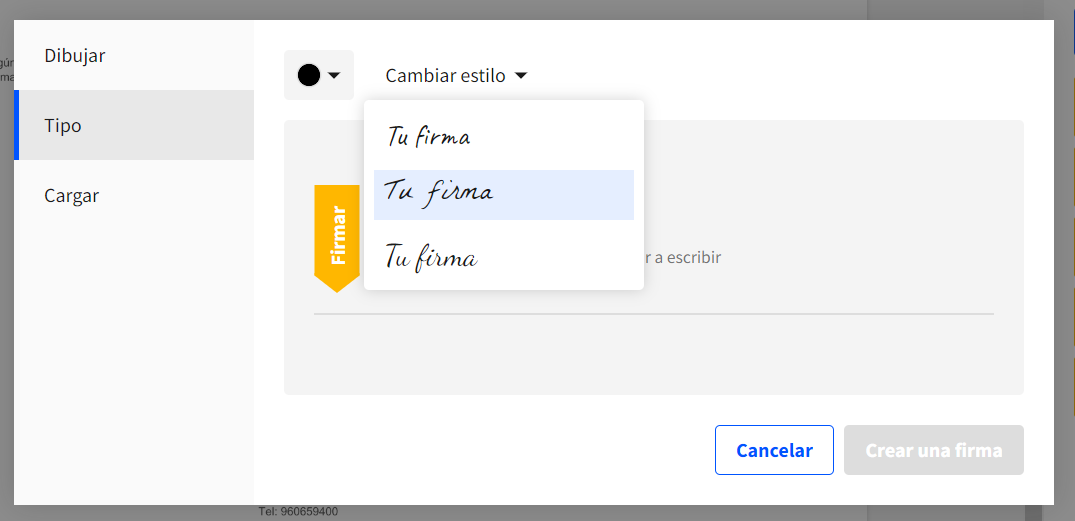Select the highlighted second Tu firma style
Image resolution: width=1075 pixels, height=521 pixels.
tap(503, 195)
